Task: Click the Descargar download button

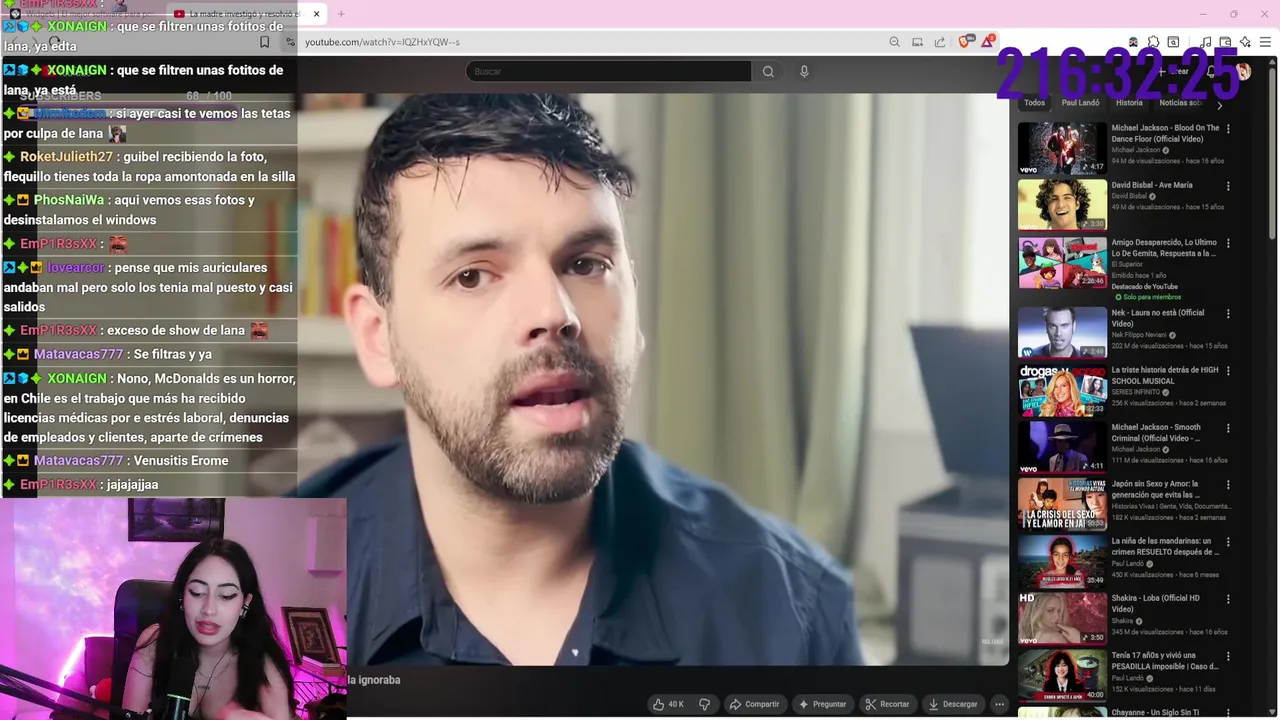Action: [x=952, y=704]
